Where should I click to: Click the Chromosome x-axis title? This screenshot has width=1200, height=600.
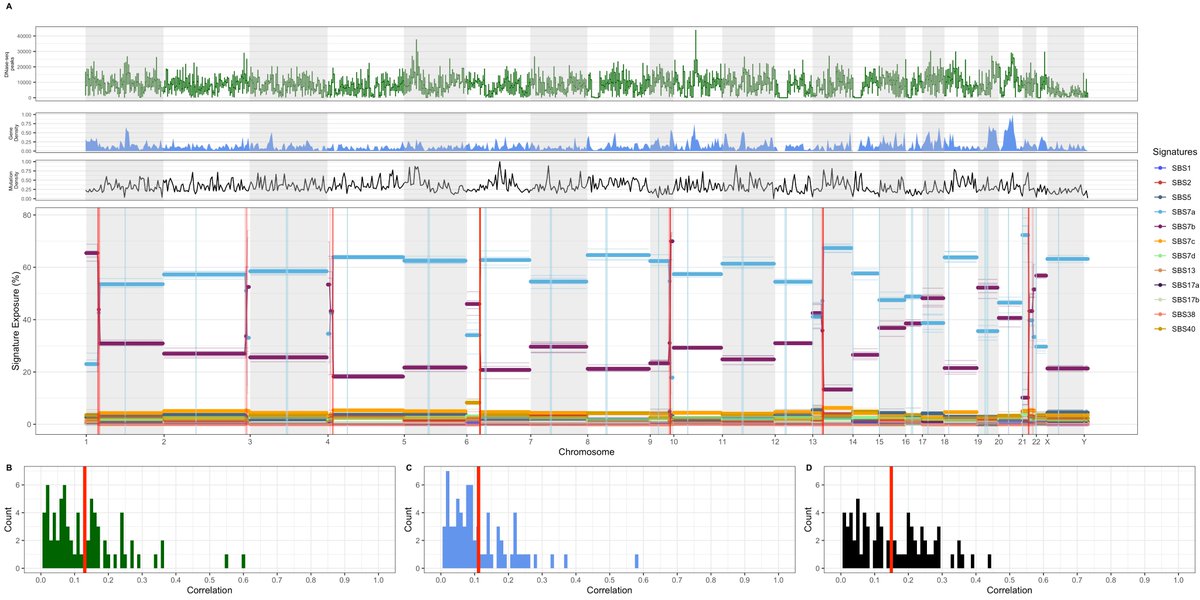point(587,452)
